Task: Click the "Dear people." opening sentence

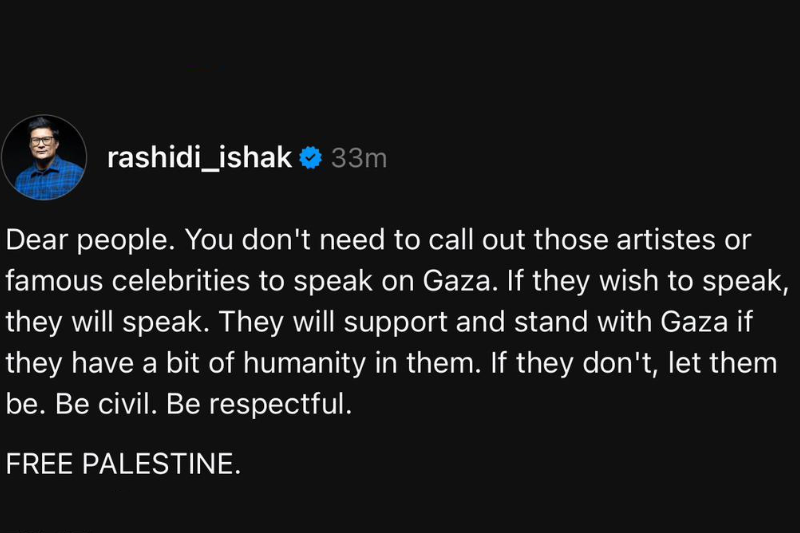Action: coord(91,241)
